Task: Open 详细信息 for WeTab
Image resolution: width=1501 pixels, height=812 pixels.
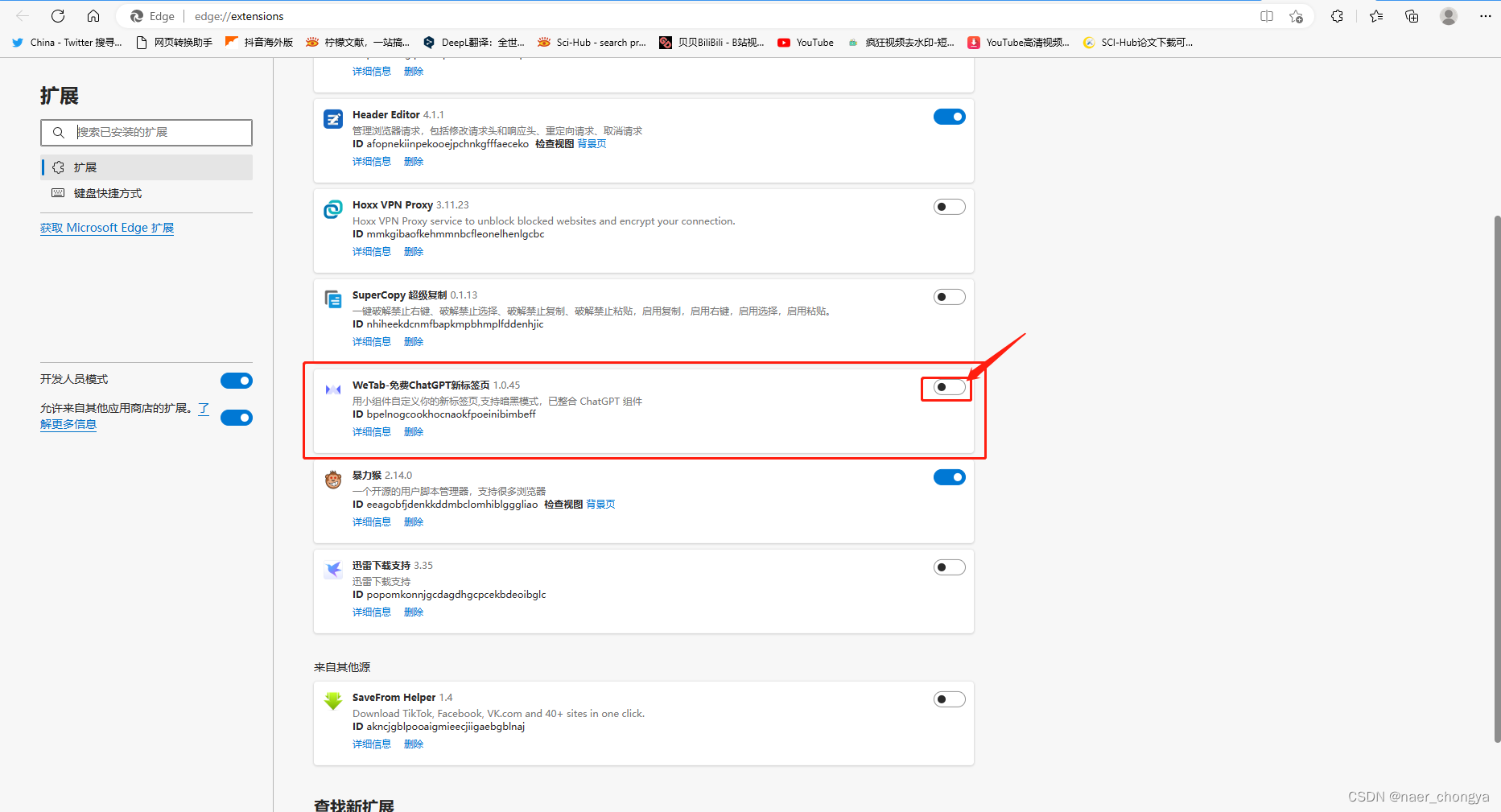Action: 372,432
